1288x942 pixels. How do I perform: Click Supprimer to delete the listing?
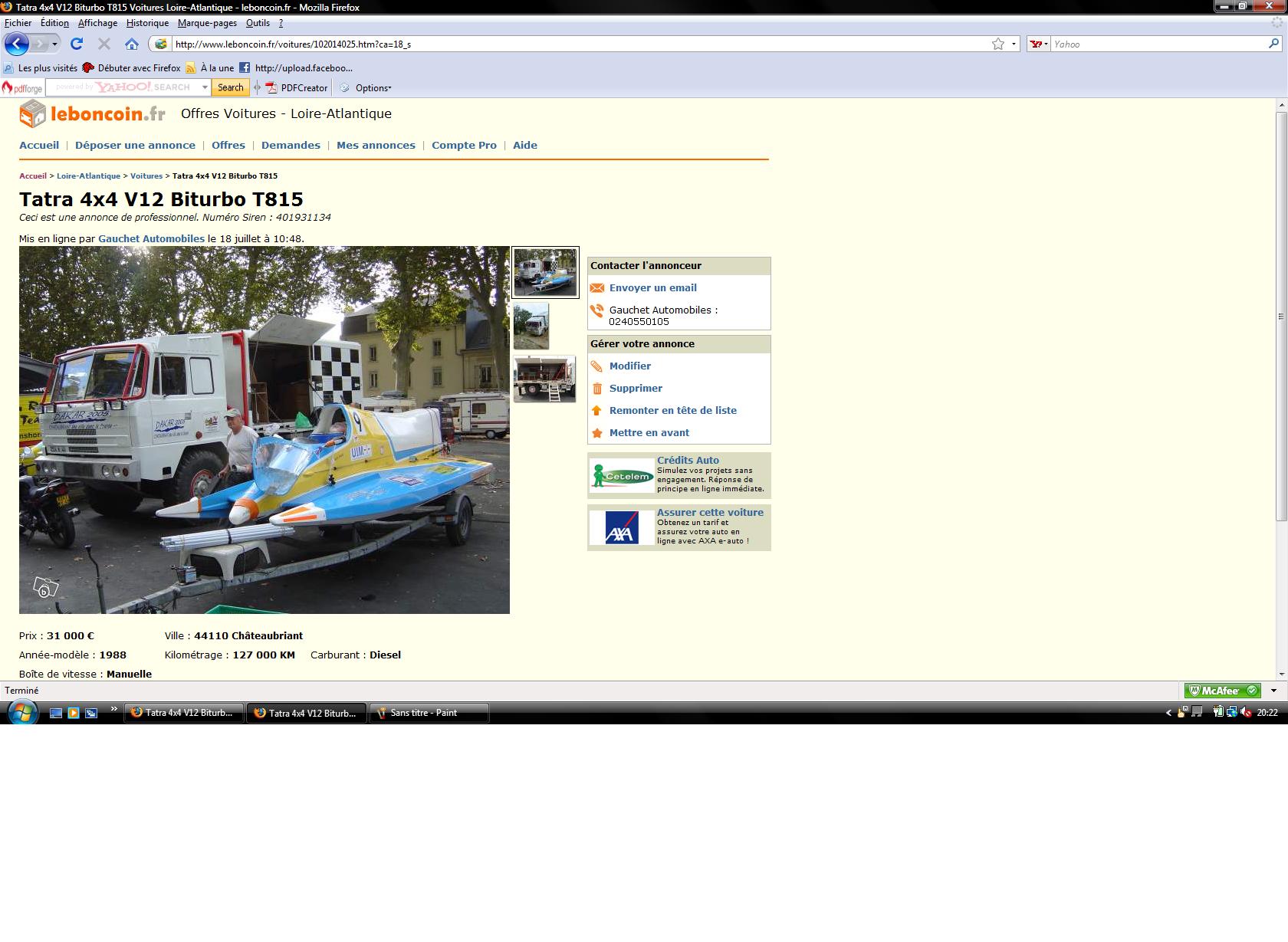[636, 389]
